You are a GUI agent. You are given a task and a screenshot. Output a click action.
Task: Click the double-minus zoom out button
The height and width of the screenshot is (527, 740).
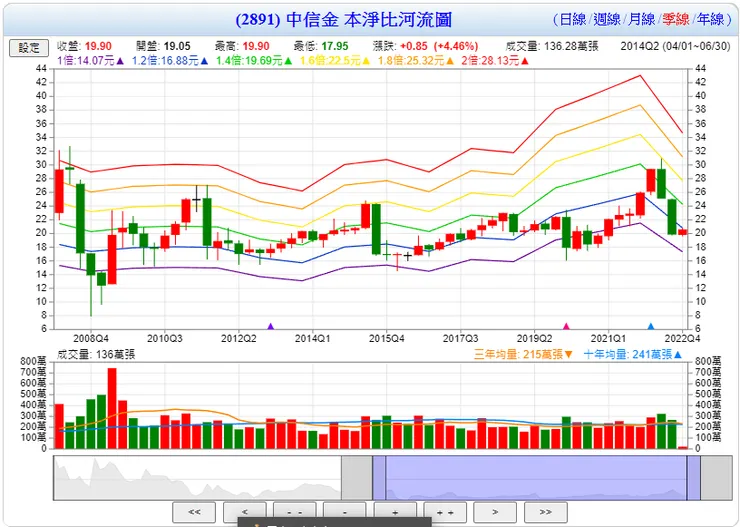click(294, 512)
